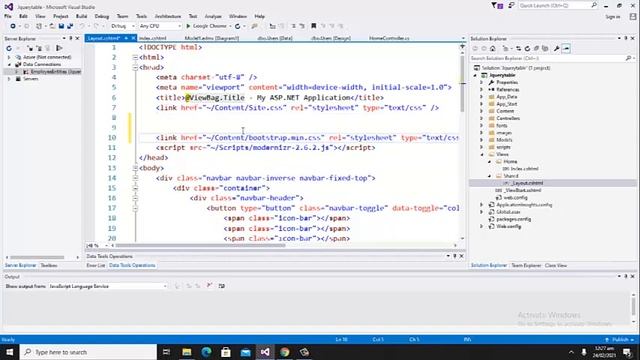Open Task View from the taskbar
Viewport: 640px width, 360px height.
click(x=167, y=352)
